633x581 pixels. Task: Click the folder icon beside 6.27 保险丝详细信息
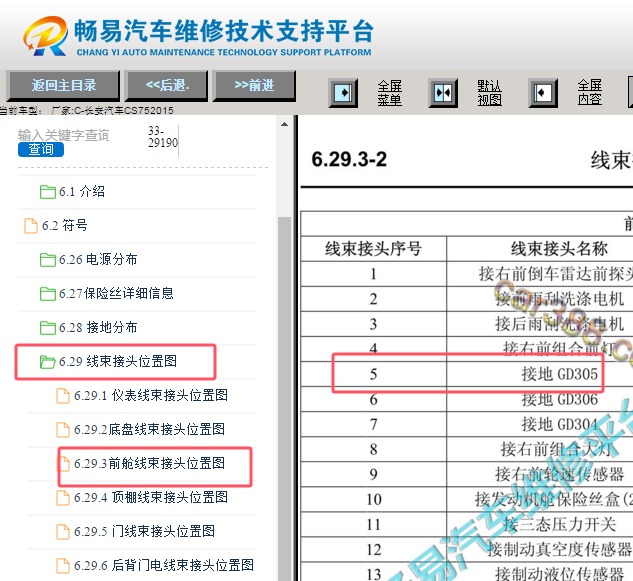tap(48, 294)
